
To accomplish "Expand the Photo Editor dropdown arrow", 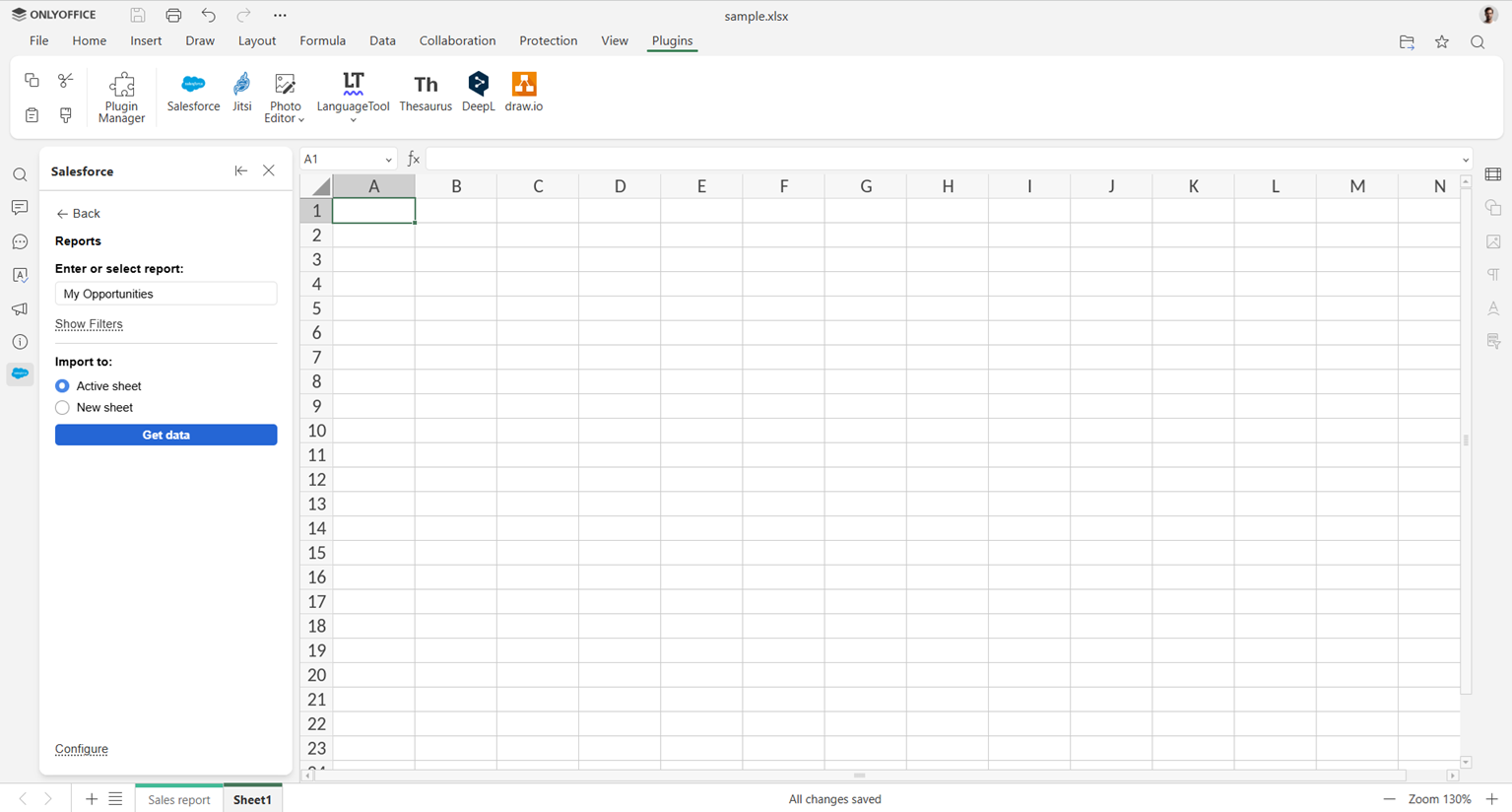I will coord(301,119).
